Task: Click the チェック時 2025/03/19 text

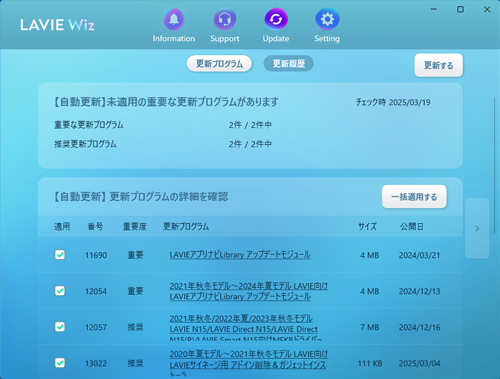Action: coord(393,102)
